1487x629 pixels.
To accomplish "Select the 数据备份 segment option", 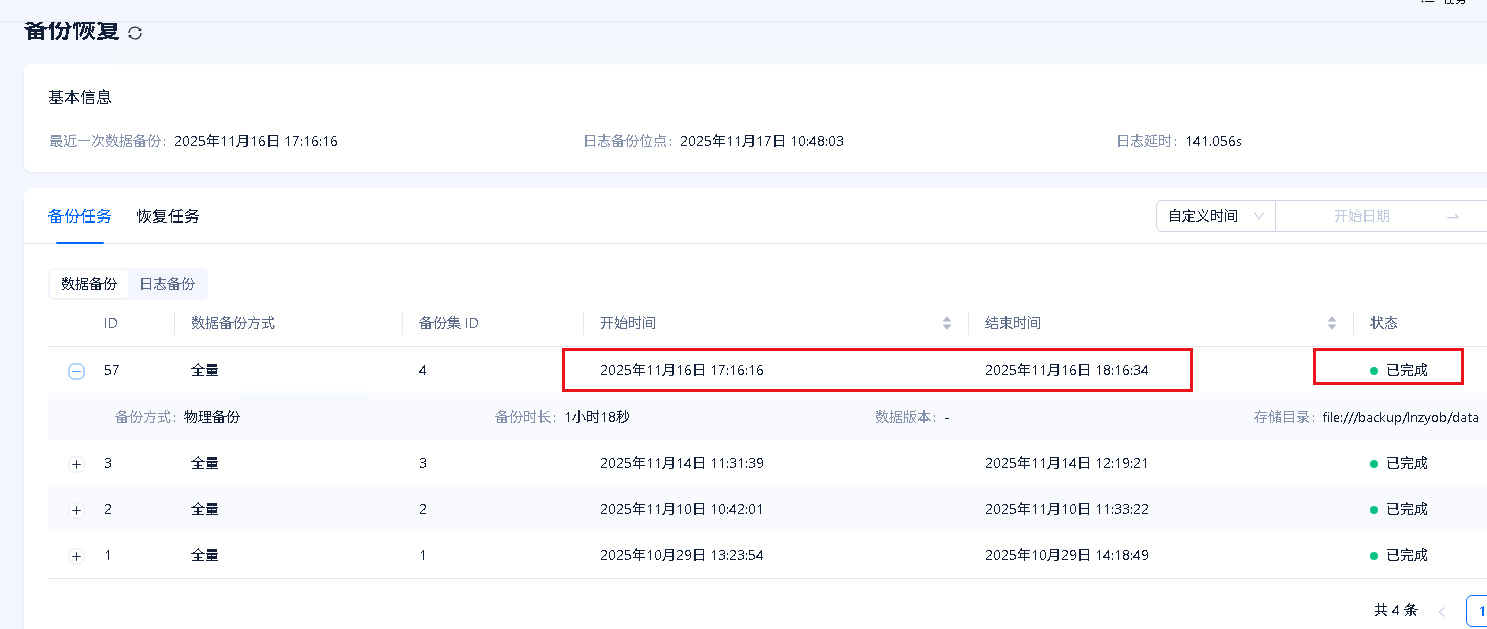I will coord(89,284).
